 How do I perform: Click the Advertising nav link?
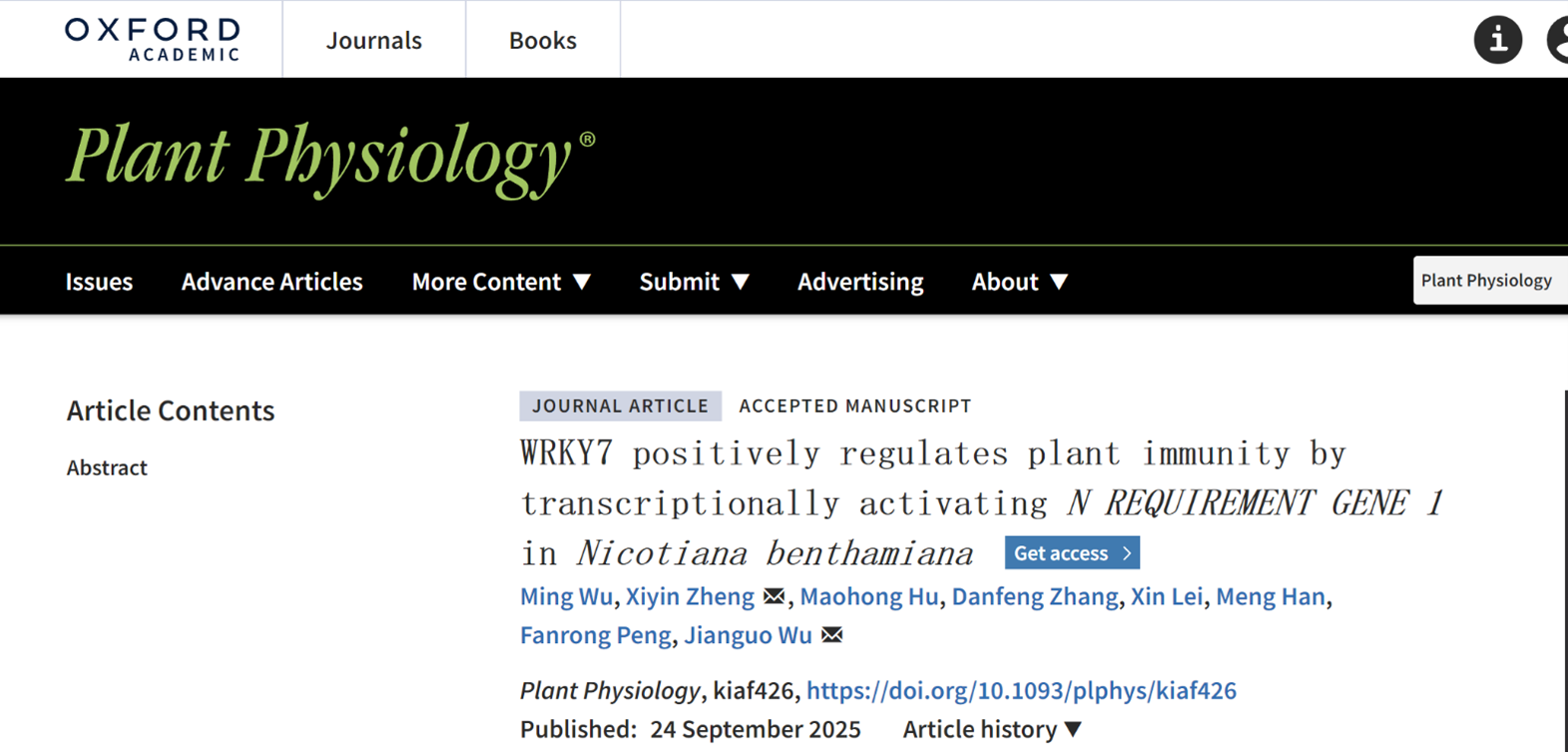click(x=859, y=282)
